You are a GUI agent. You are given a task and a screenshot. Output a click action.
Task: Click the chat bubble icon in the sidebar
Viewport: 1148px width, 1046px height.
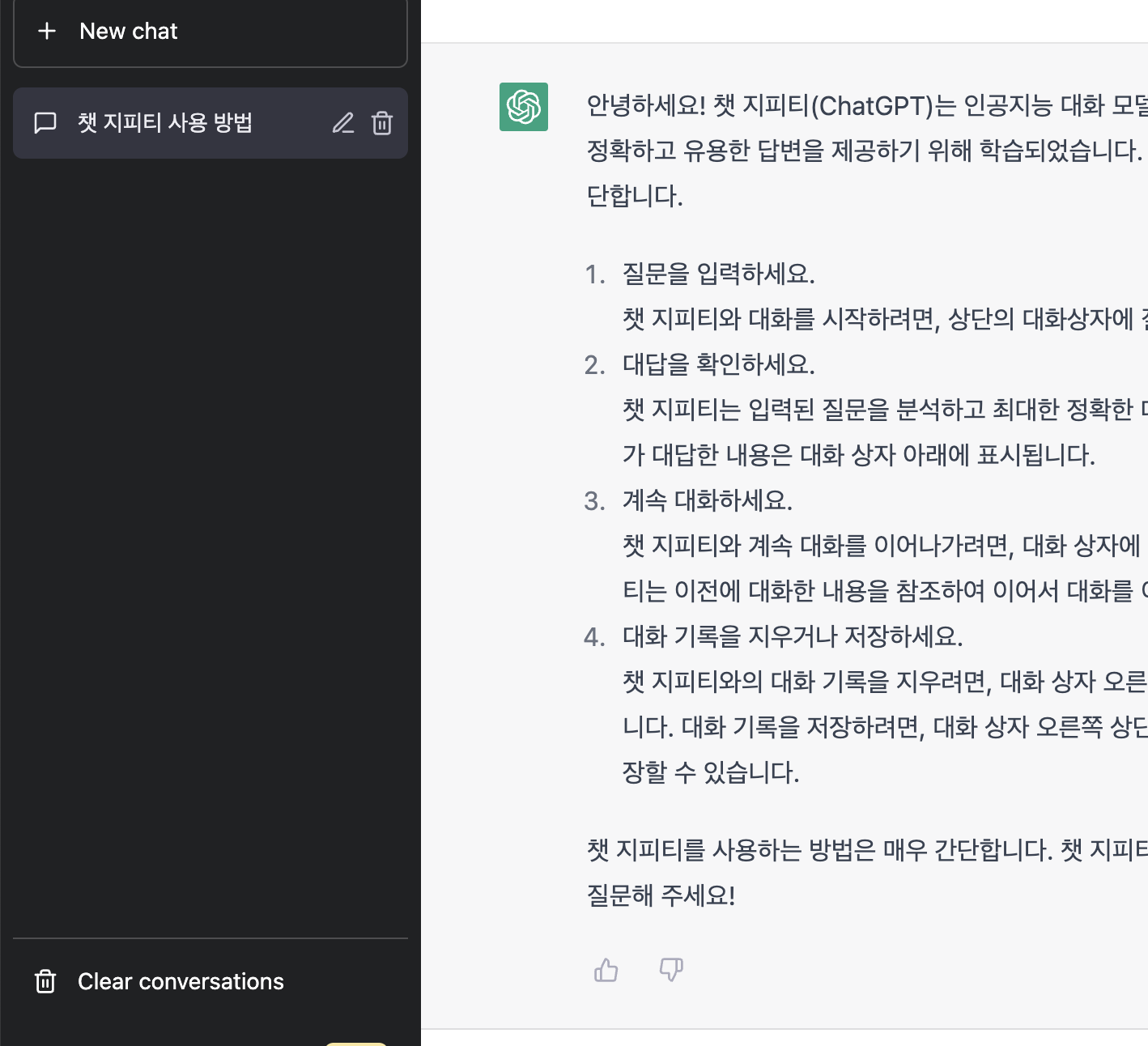(45, 123)
